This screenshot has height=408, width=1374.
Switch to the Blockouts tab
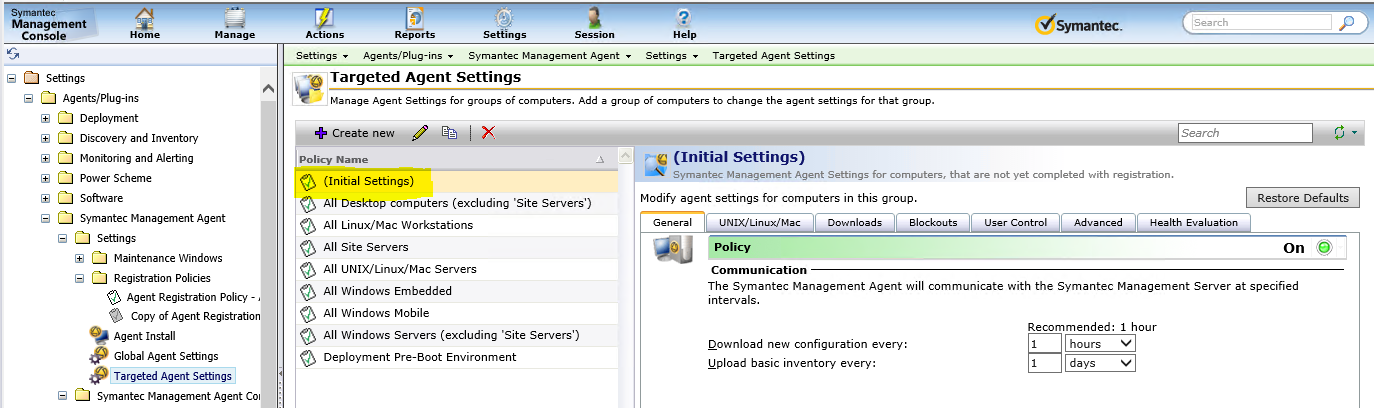click(932, 222)
